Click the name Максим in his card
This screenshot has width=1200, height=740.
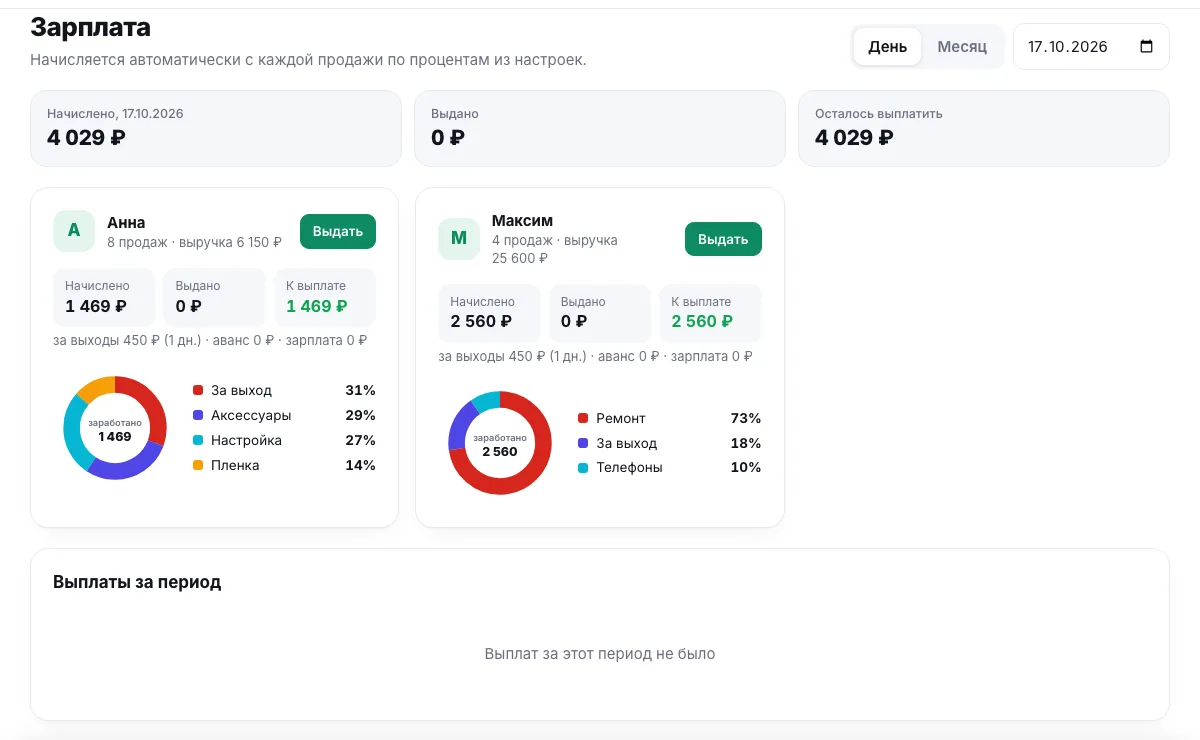point(522,220)
